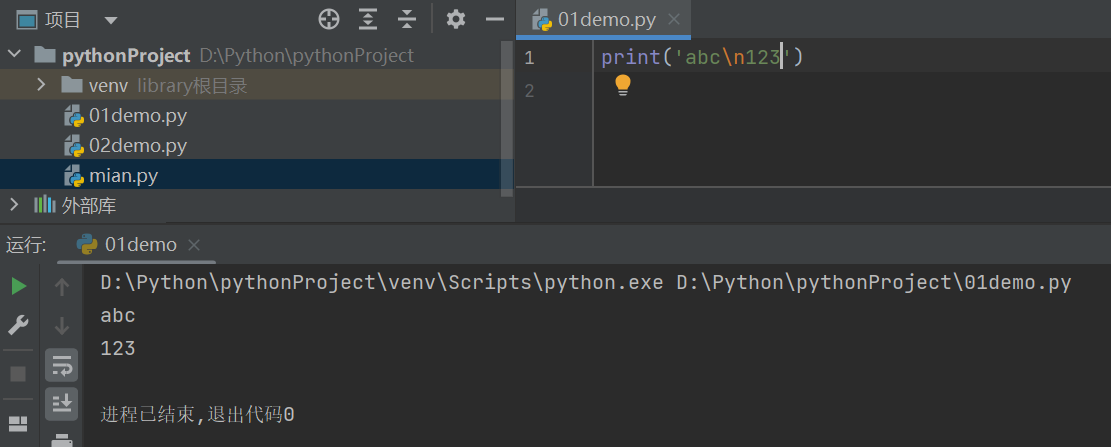The height and width of the screenshot is (447, 1111).
Task: Hide the project panel with minus icon
Action: click(494, 19)
